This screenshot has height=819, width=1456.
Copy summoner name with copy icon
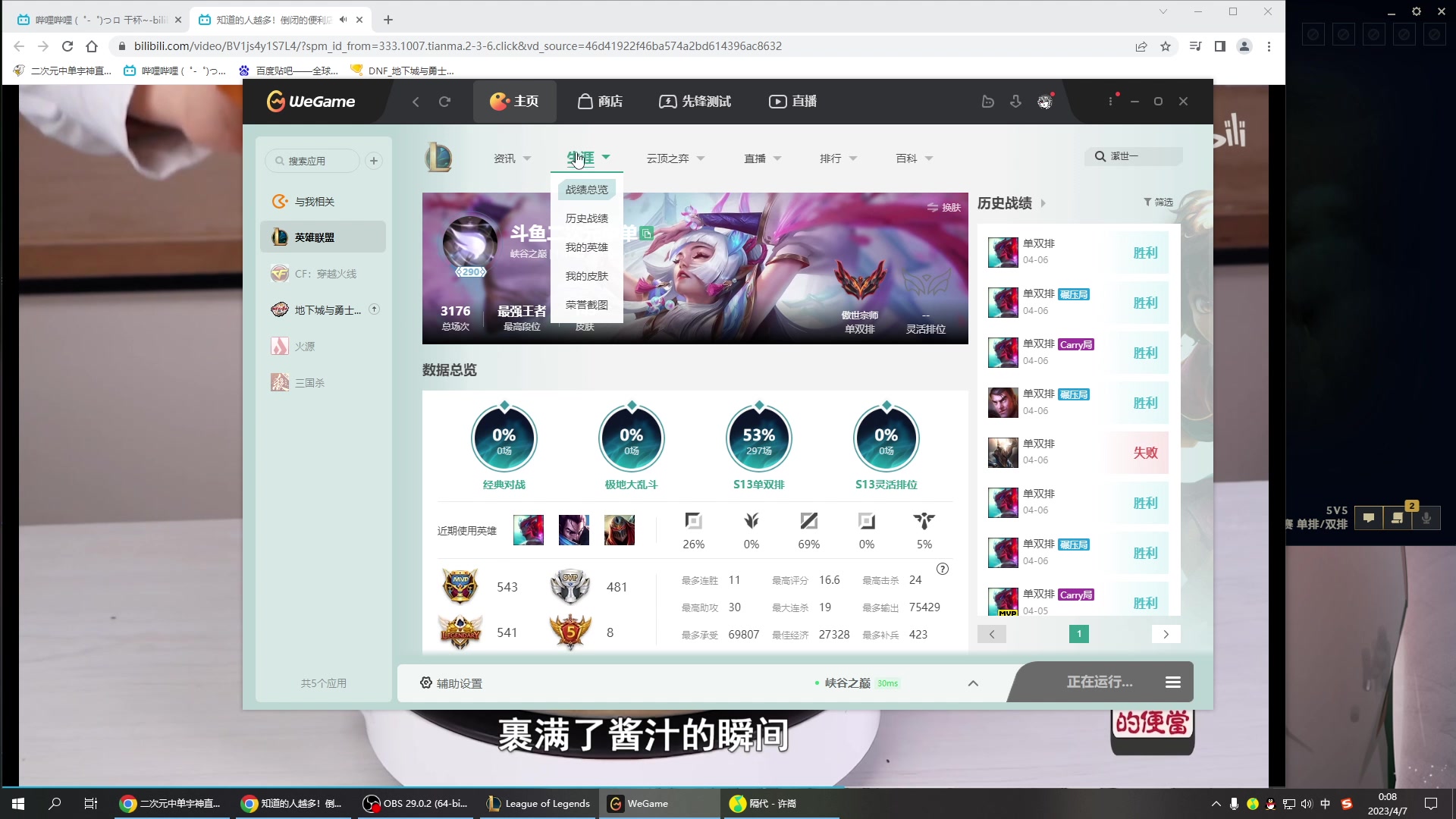pos(646,234)
